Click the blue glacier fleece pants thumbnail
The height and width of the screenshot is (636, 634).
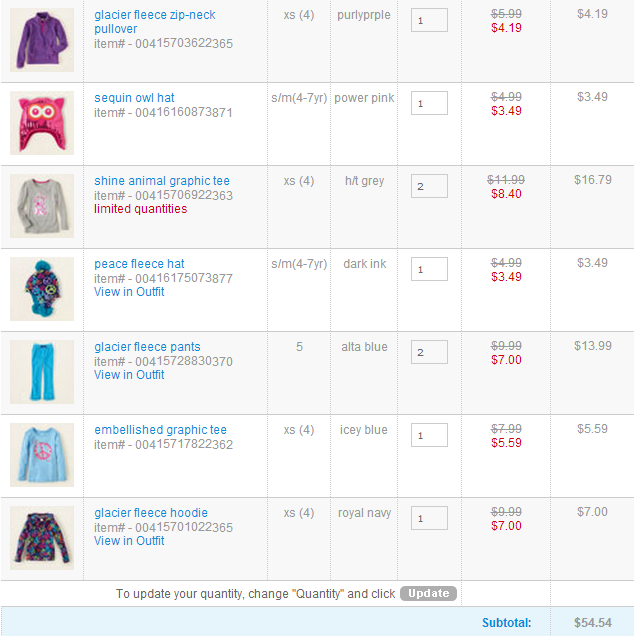(42, 372)
